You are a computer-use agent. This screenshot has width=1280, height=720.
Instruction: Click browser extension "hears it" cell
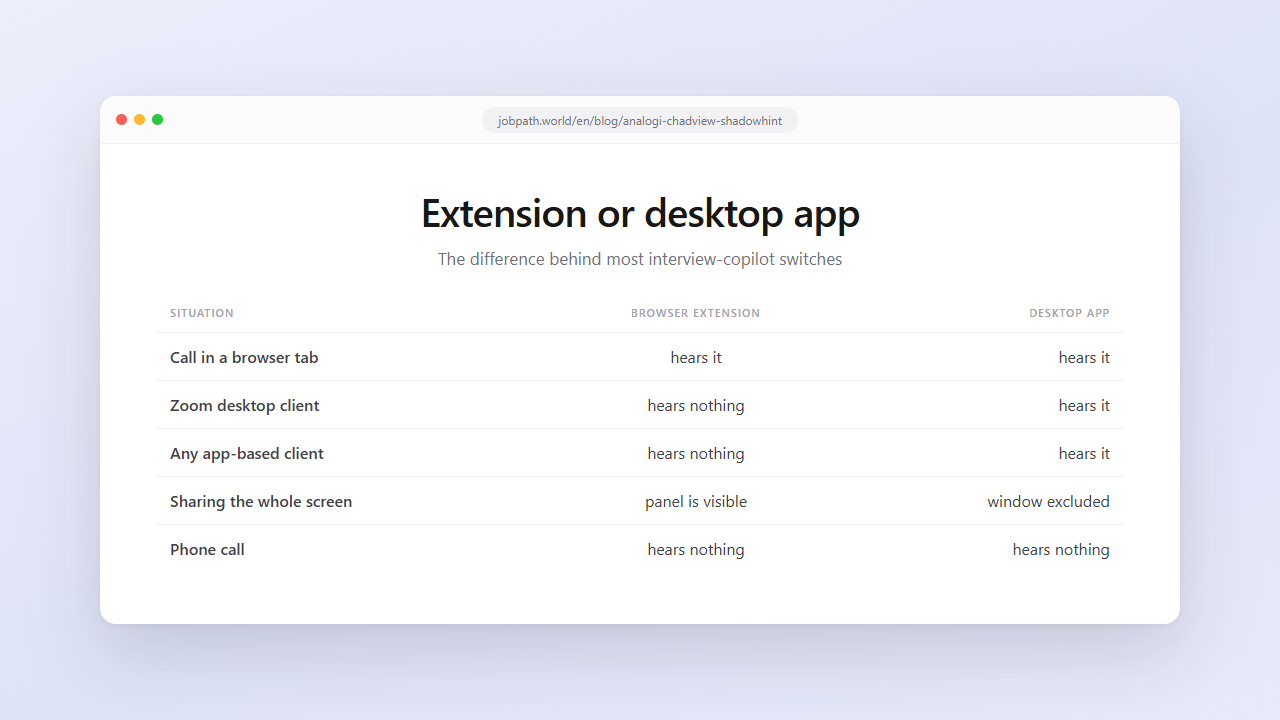click(696, 357)
